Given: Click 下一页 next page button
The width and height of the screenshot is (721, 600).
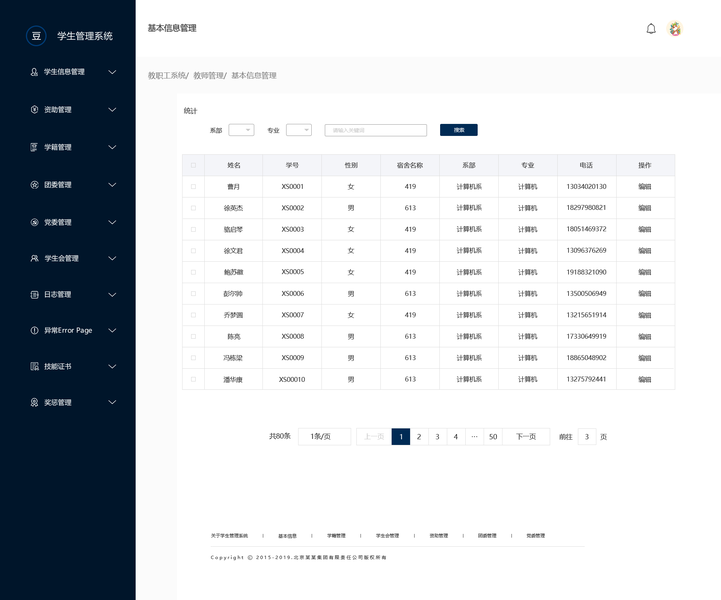Looking at the screenshot, I should point(526,436).
